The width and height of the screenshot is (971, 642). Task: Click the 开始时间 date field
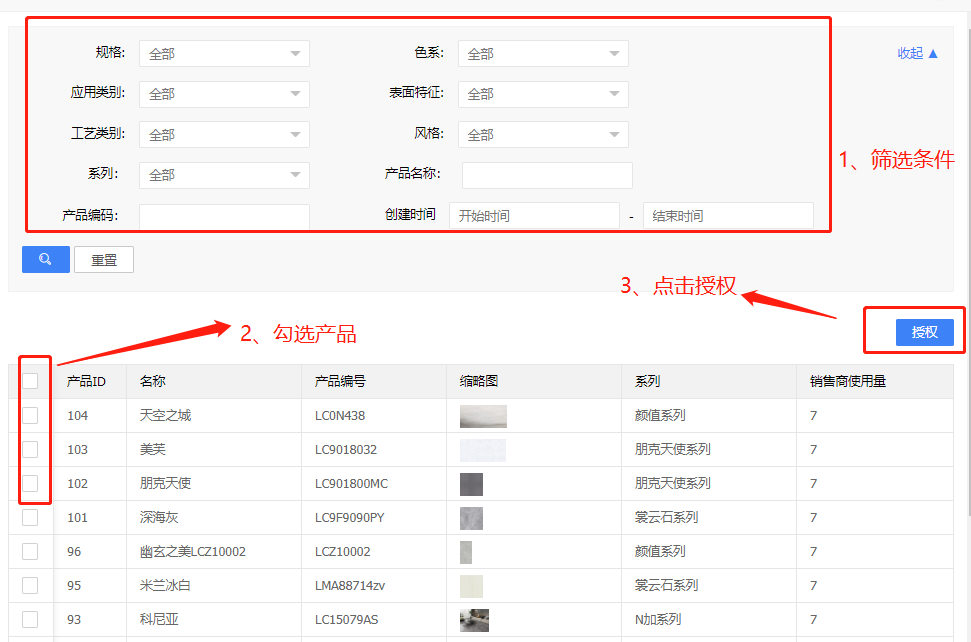tap(534, 215)
